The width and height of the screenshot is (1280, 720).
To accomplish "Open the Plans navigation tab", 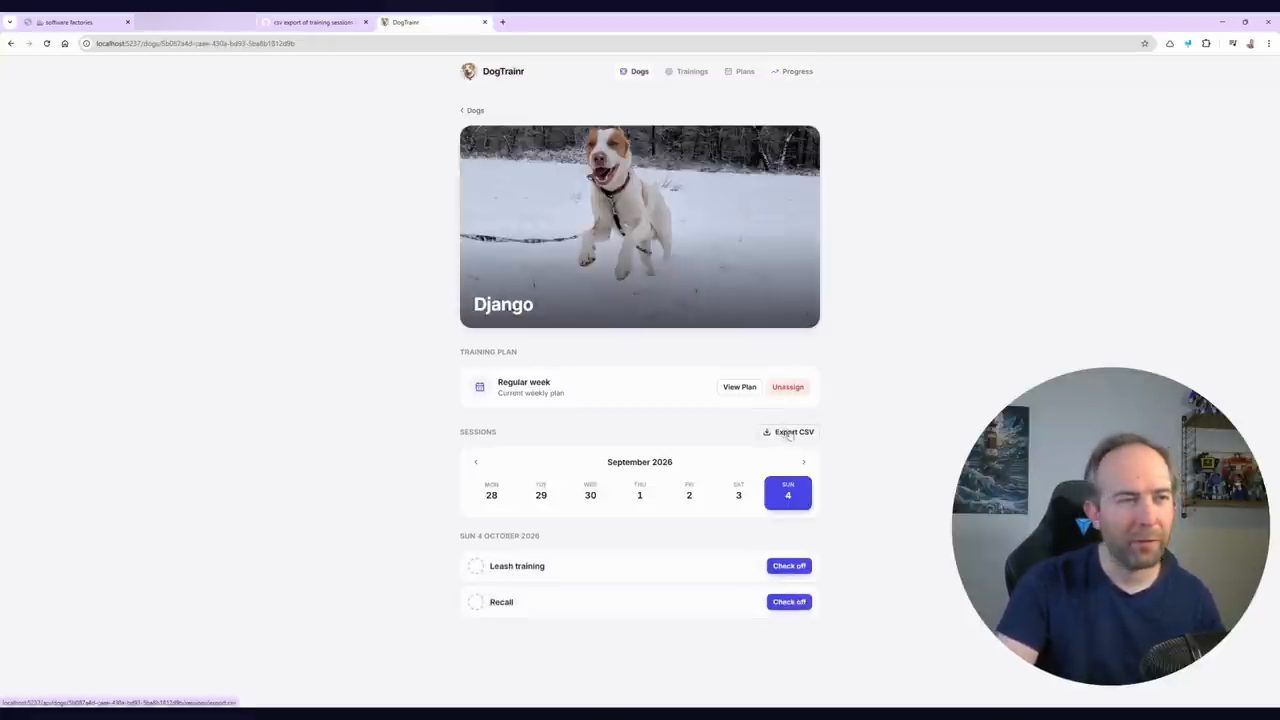I will [x=739, y=71].
